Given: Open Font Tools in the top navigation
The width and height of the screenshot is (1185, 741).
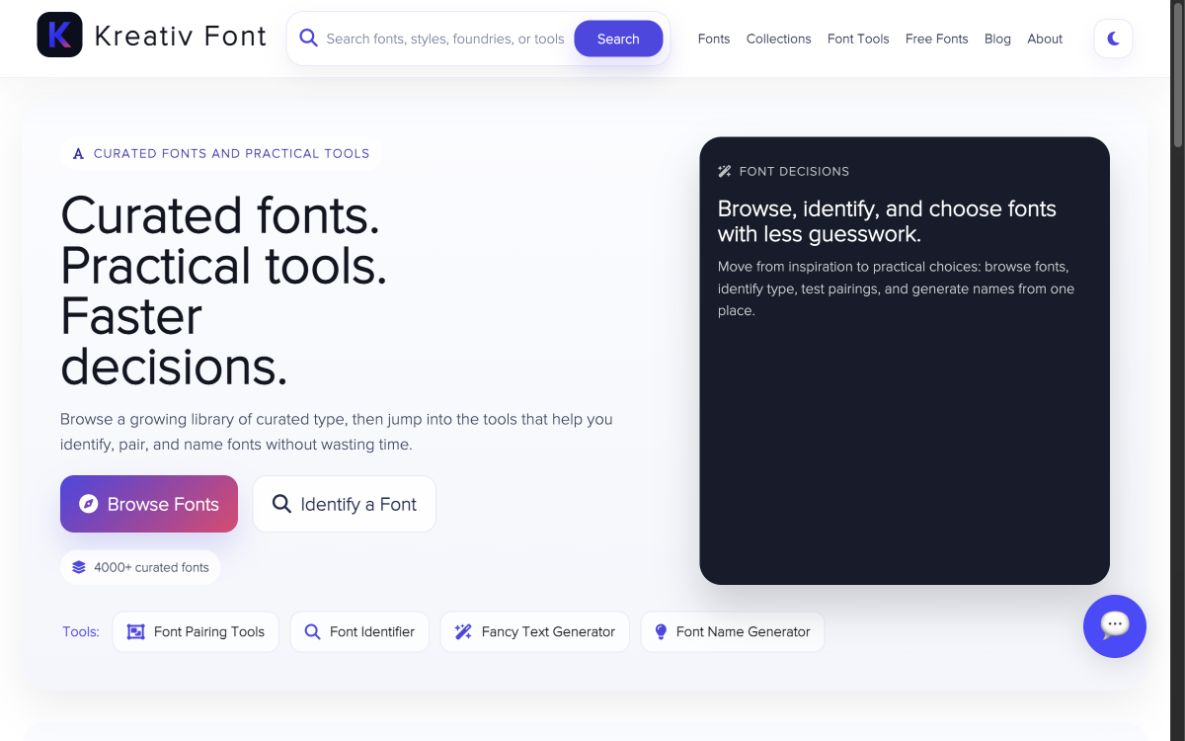Looking at the screenshot, I should pyautogui.click(x=858, y=39).
